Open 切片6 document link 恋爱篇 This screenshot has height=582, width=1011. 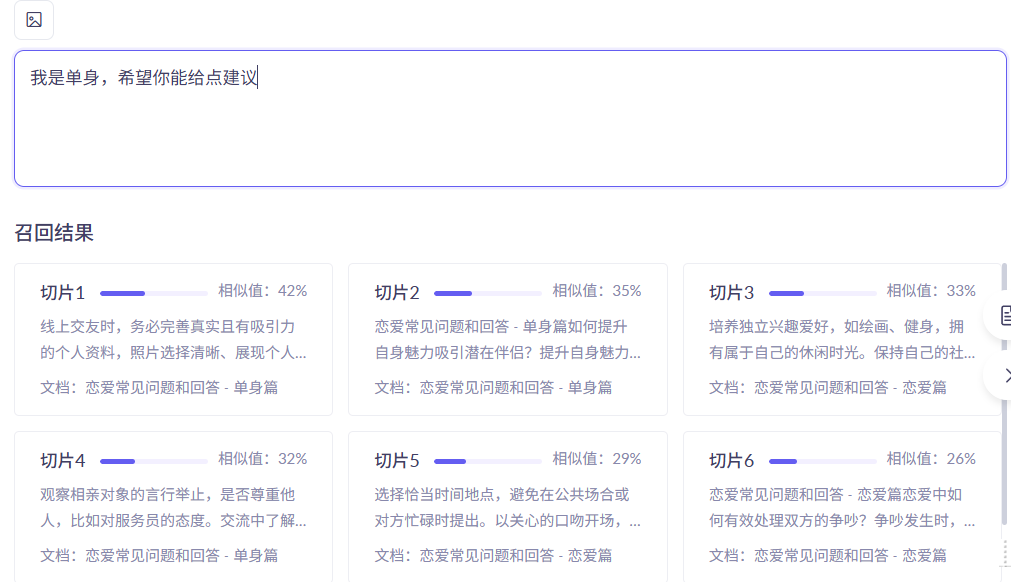pyautogui.click(x=828, y=556)
